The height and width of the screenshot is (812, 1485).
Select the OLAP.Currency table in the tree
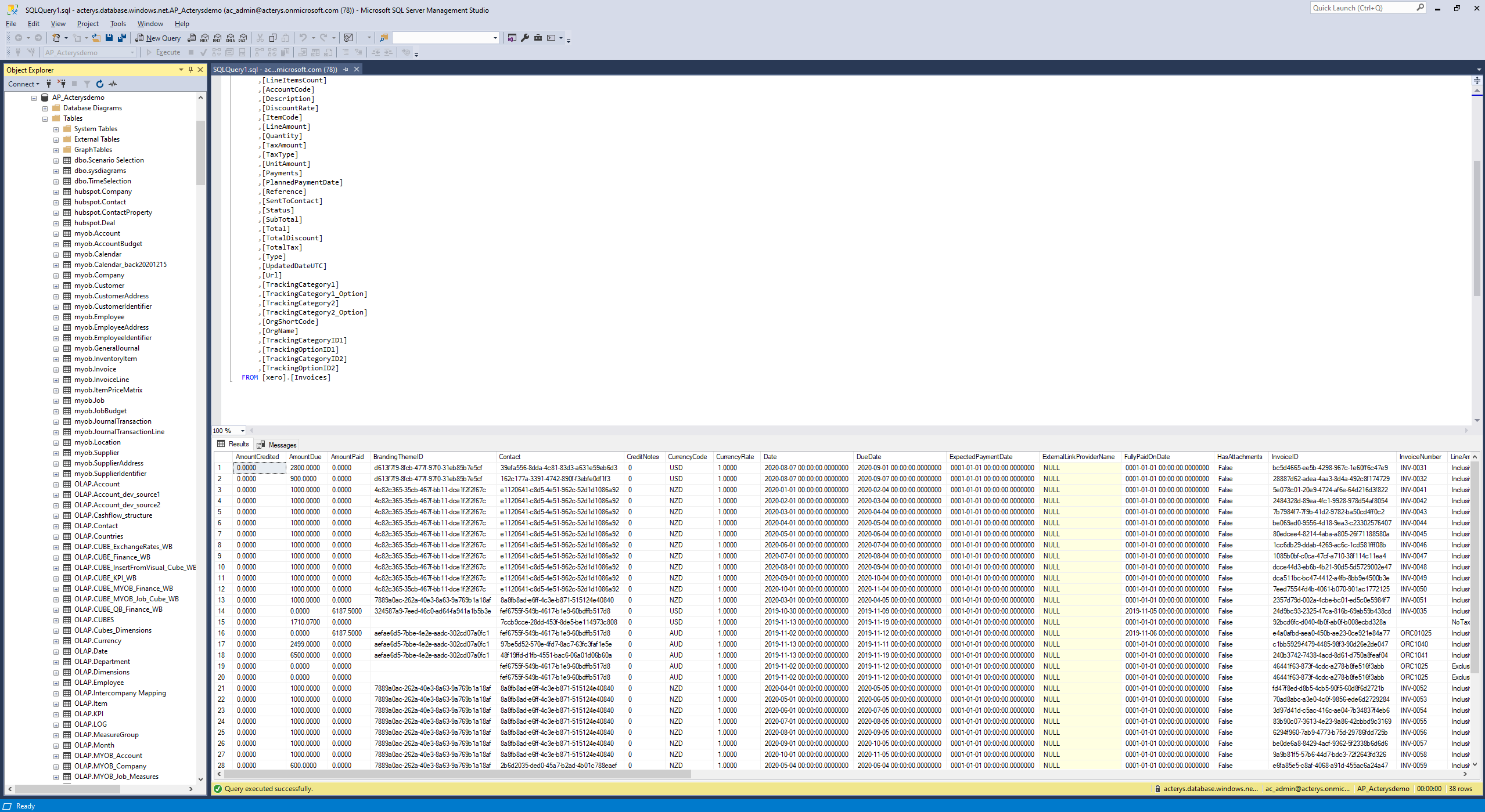coord(98,641)
